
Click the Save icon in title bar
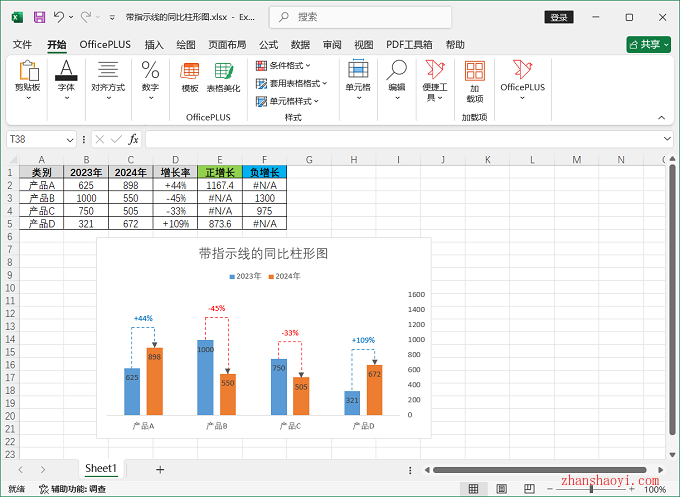click(39, 17)
